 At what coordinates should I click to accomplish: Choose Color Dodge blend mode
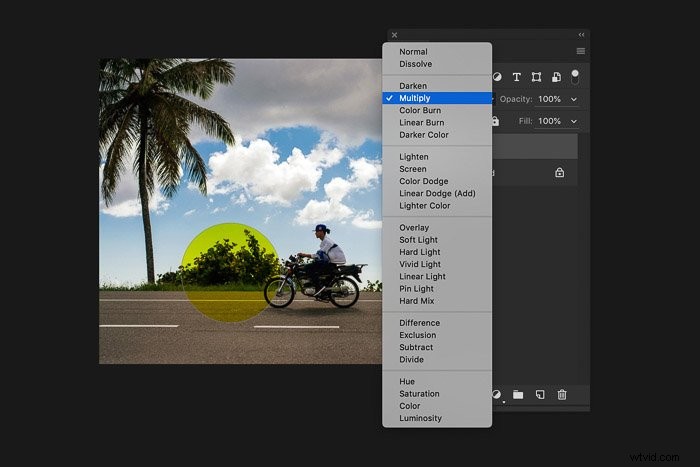[x=437, y=181]
